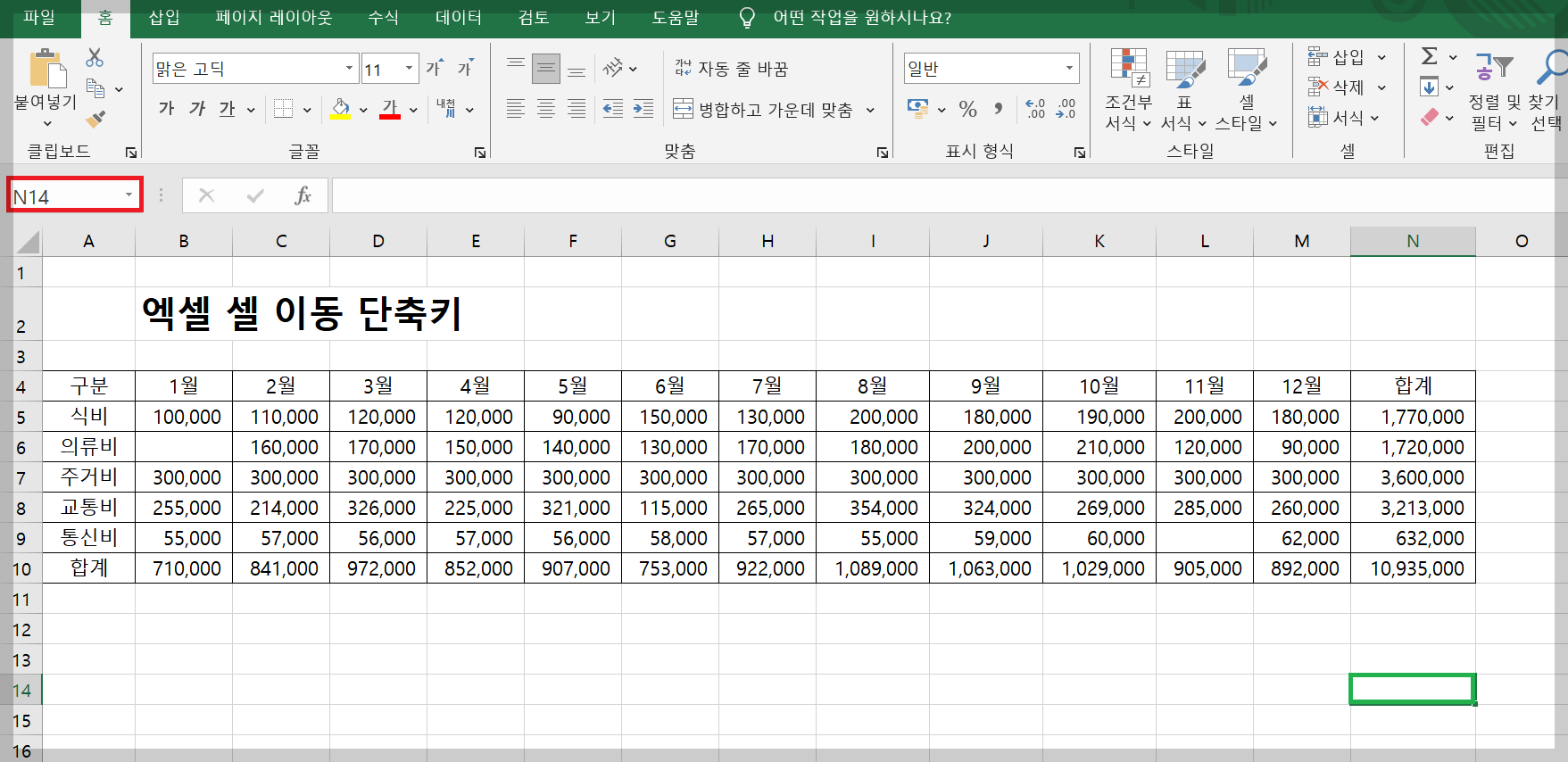Click the Select All corner triangle
This screenshot has width=1568, height=762.
coord(28,242)
